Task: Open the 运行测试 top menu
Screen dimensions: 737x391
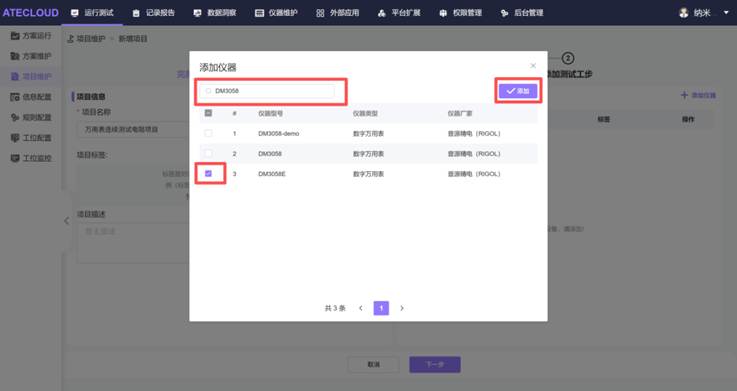Action: [x=92, y=13]
